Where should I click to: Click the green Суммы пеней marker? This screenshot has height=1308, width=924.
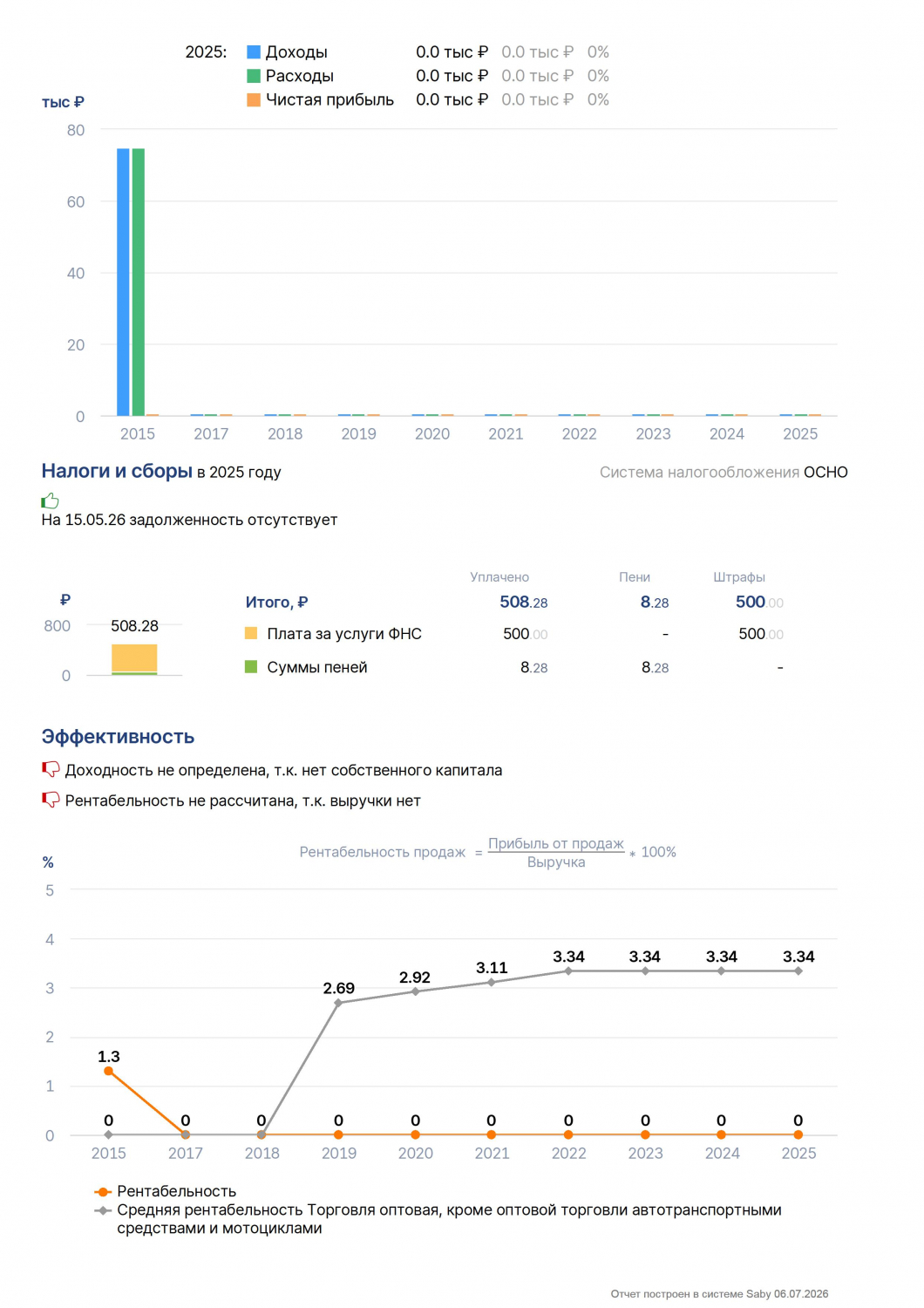(x=251, y=666)
